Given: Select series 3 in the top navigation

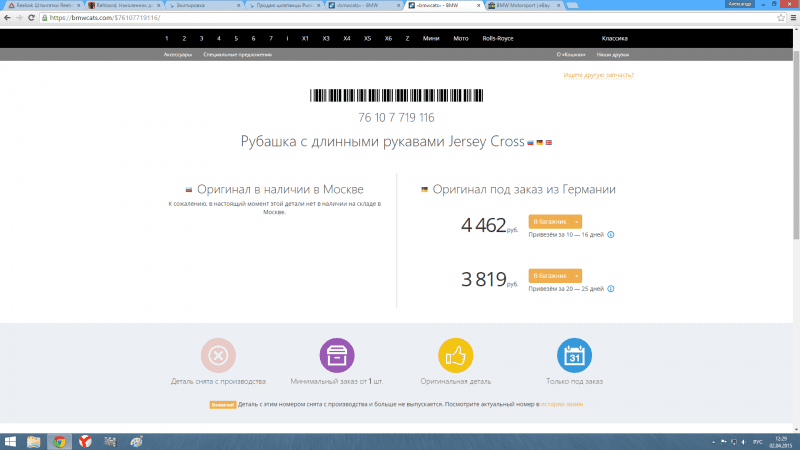Looking at the screenshot, I should pyautogui.click(x=202, y=38).
